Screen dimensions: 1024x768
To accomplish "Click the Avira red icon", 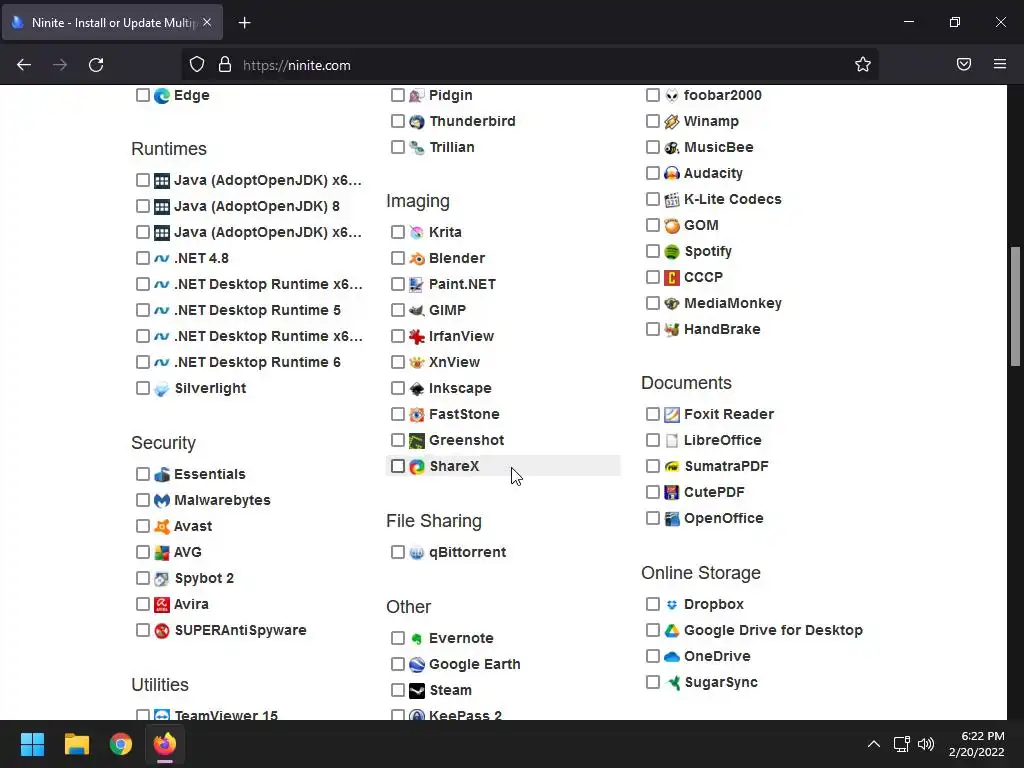I will click(x=161, y=605).
